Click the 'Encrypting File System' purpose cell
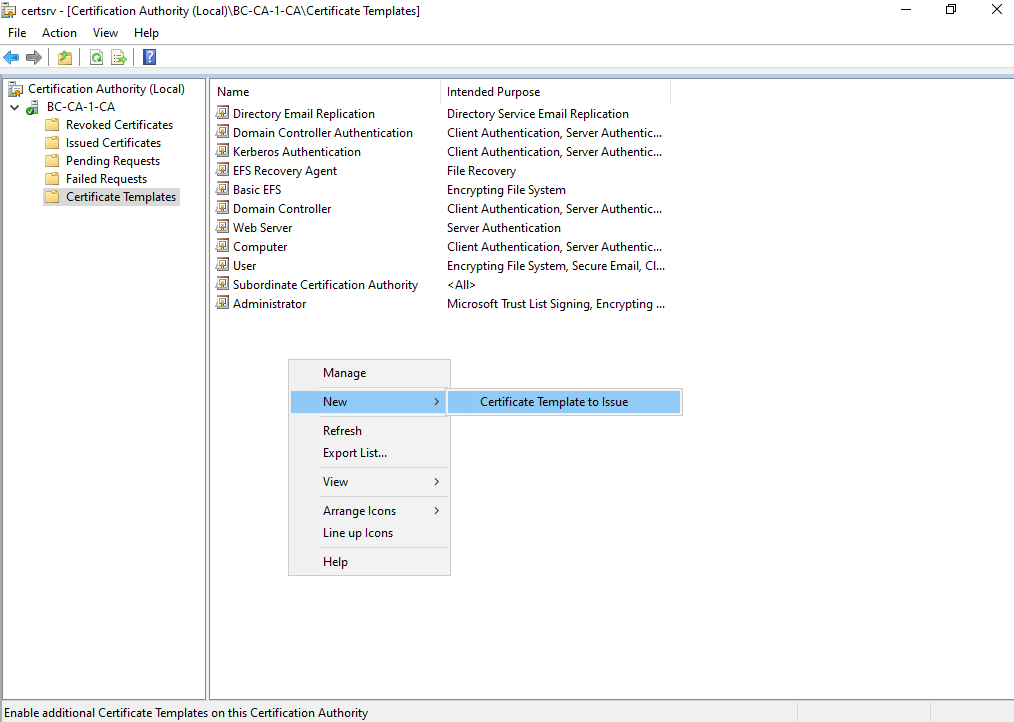The height and width of the screenshot is (722, 1014). point(506,190)
